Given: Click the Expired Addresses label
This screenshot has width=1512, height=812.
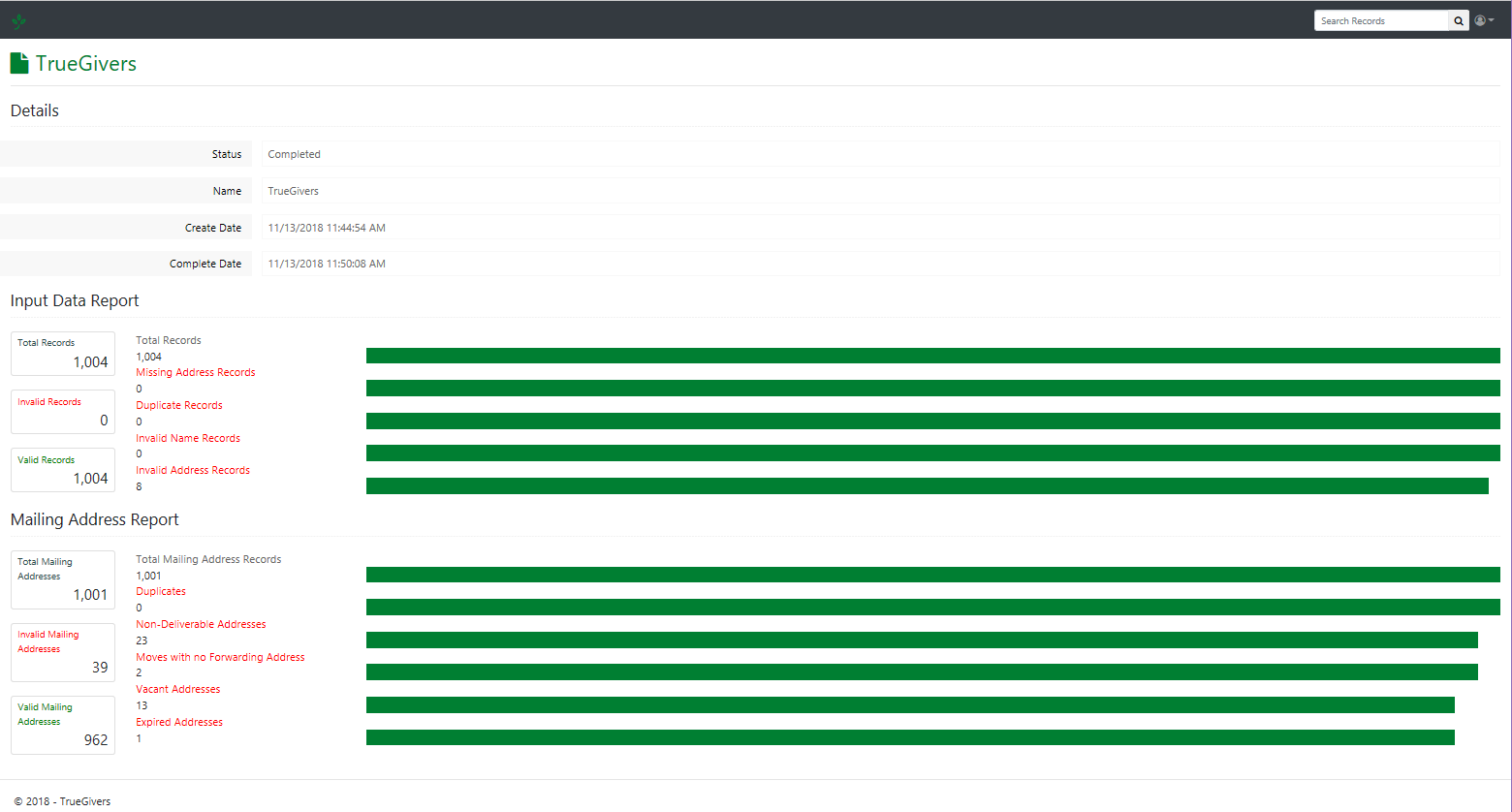Looking at the screenshot, I should pos(179,722).
